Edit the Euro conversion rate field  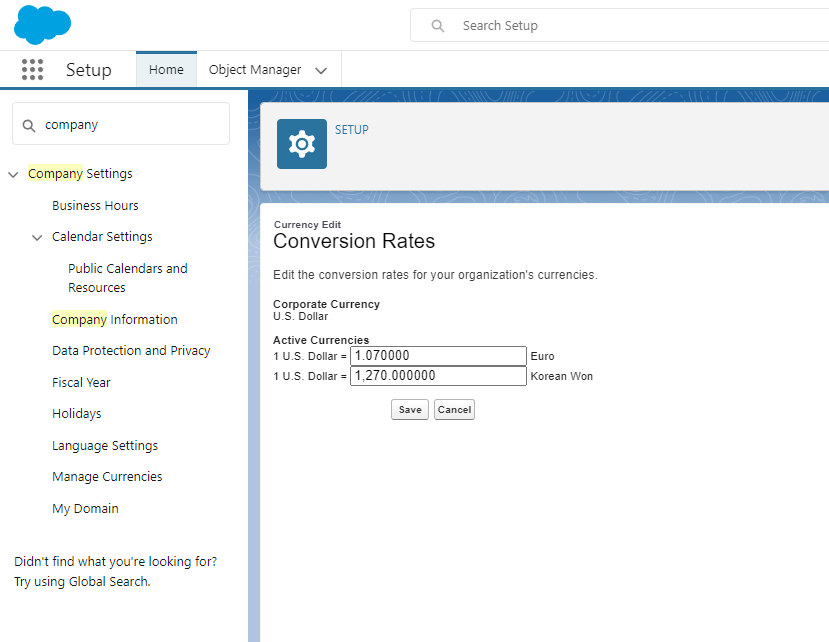tap(438, 356)
